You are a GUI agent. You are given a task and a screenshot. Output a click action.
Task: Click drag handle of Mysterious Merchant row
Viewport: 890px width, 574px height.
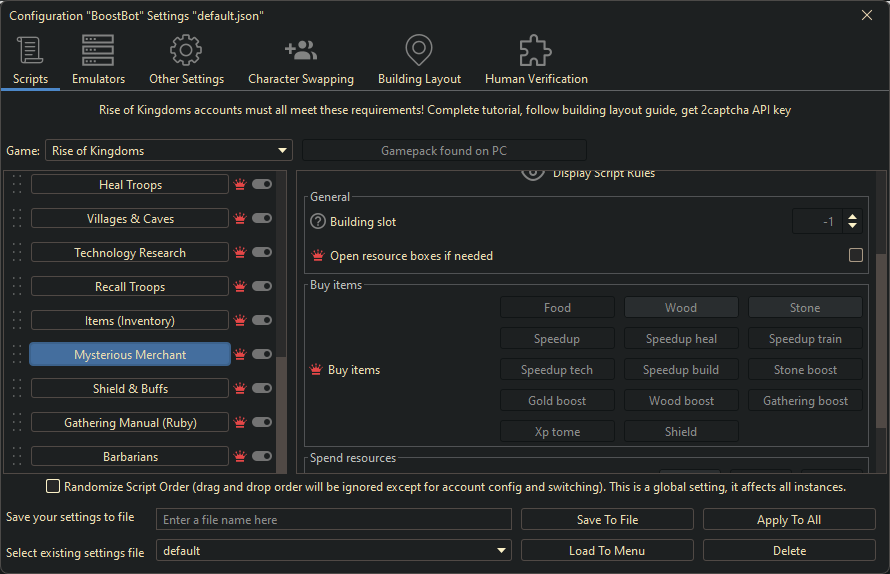(17, 355)
